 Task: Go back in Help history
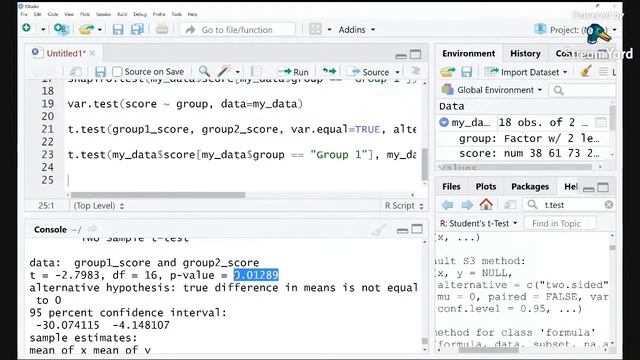(x=447, y=204)
